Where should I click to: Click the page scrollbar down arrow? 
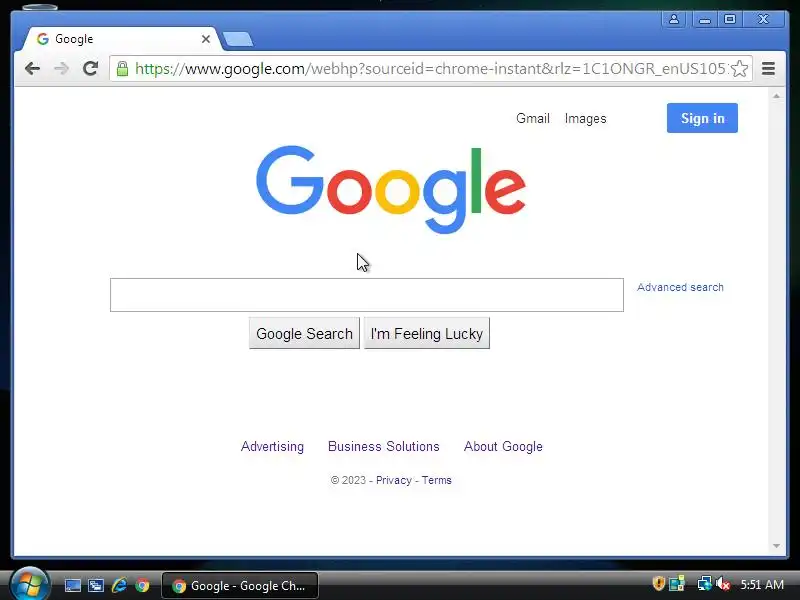pos(776,546)
